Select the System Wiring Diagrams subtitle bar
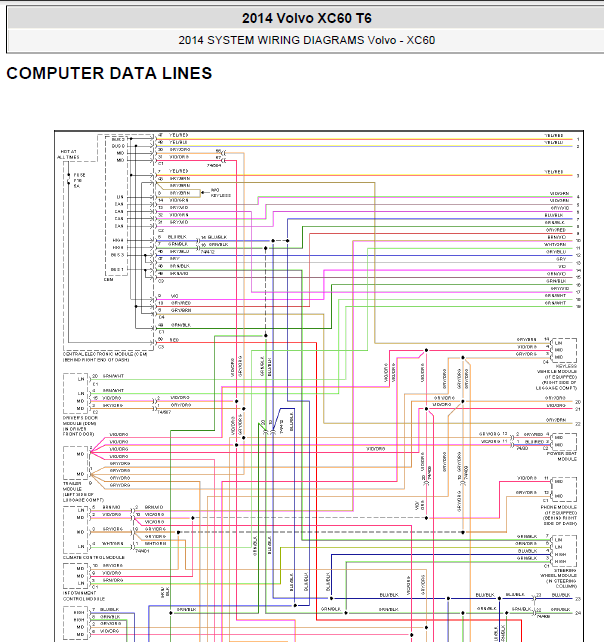604x642 pixels. (x=306, y=40)
